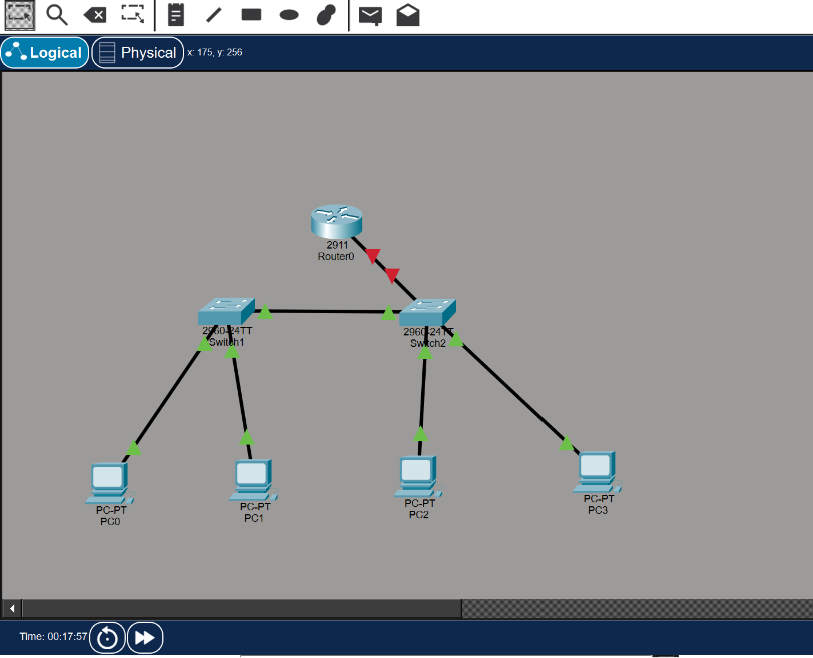813x658 pixels.
Task: Switch to the Physical workspace tab
Action: click(138, 52)
